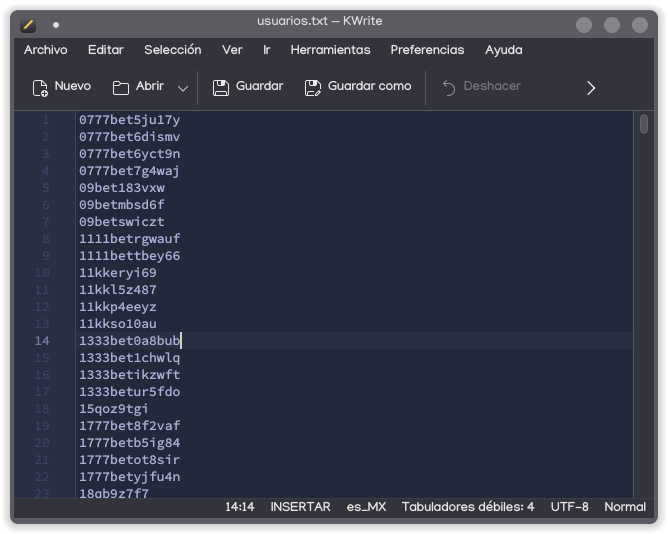This screenshot has width=668, height=534.
Task: Click line number 1 in gutter
Action: pos(46,120)
